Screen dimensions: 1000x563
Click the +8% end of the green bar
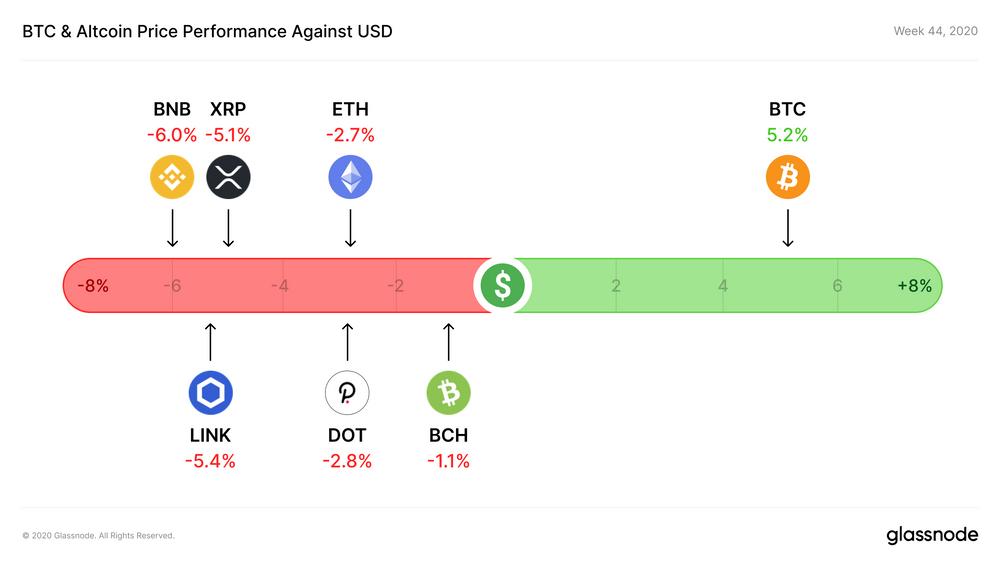pos(914,286)
